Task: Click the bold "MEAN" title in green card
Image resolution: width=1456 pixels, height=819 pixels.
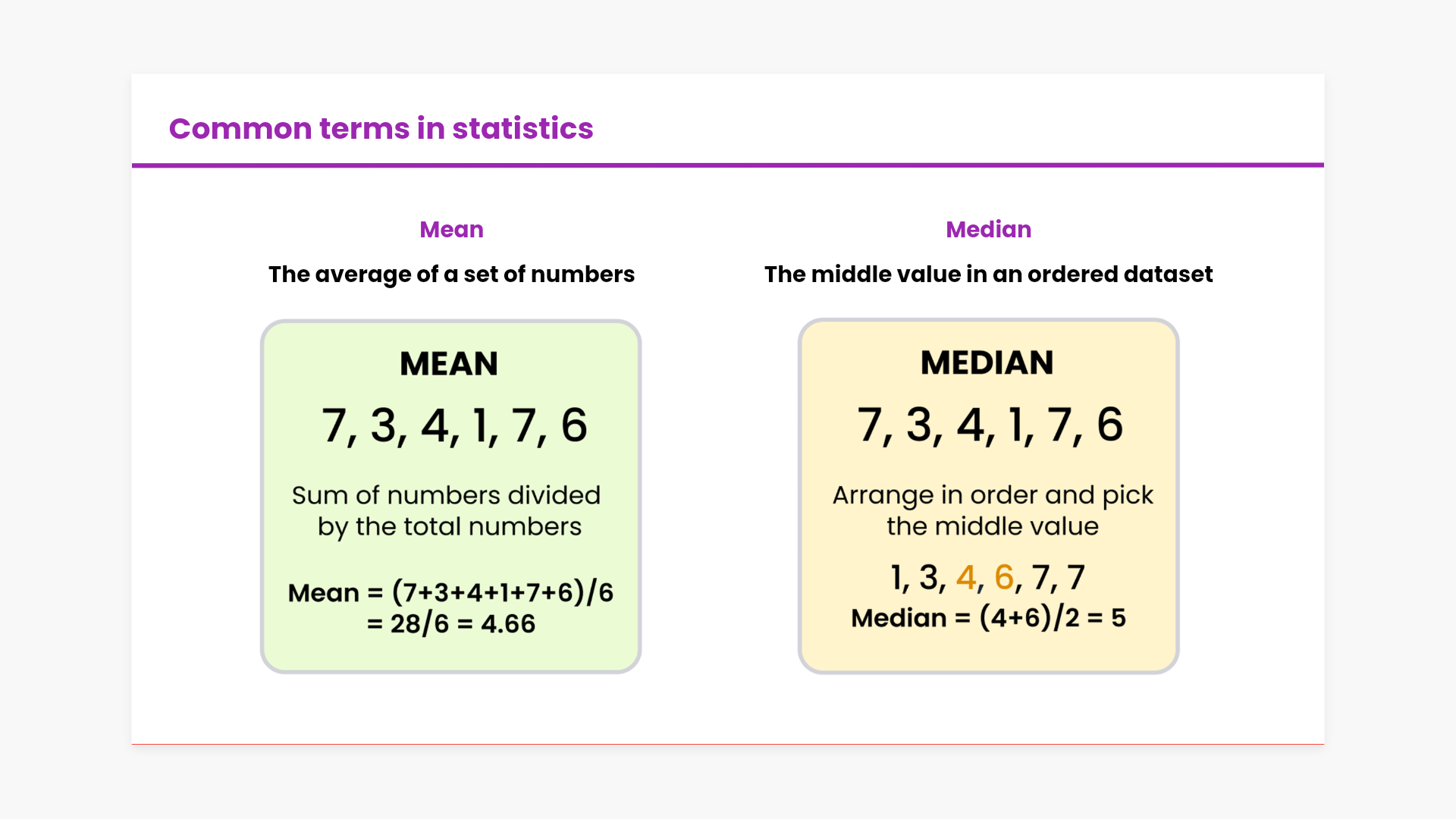Action: tap(449, 364)
